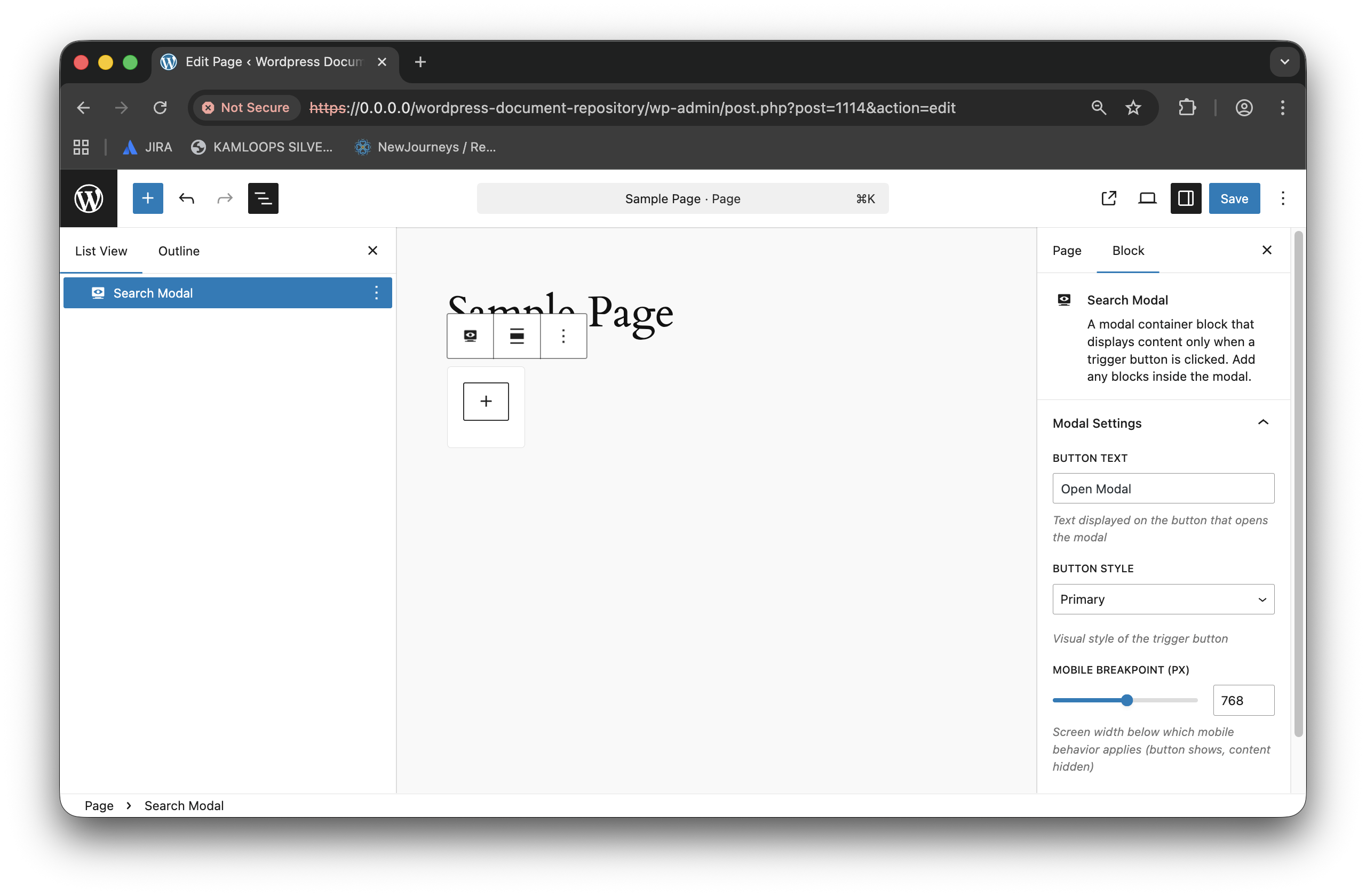Open page in new tab icon
Screen dimensions: 1366x896
[x=1108, y=198]
